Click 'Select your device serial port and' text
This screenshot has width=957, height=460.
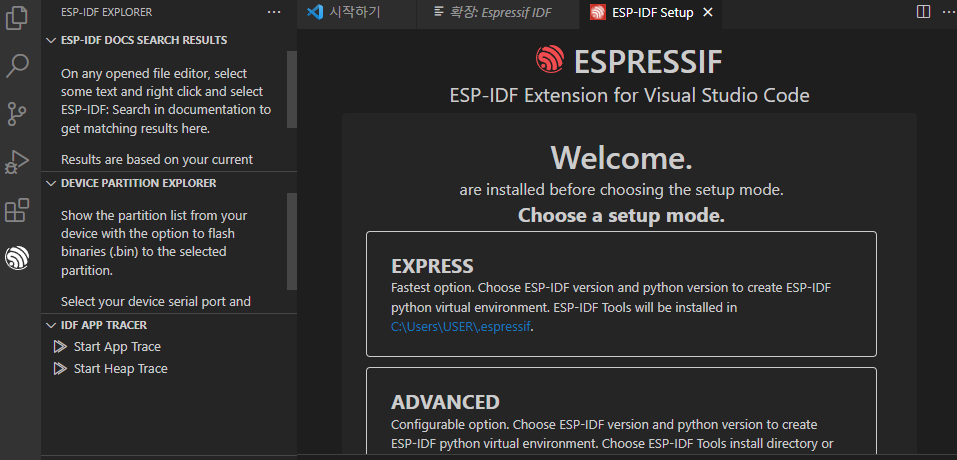click(156, 301)
